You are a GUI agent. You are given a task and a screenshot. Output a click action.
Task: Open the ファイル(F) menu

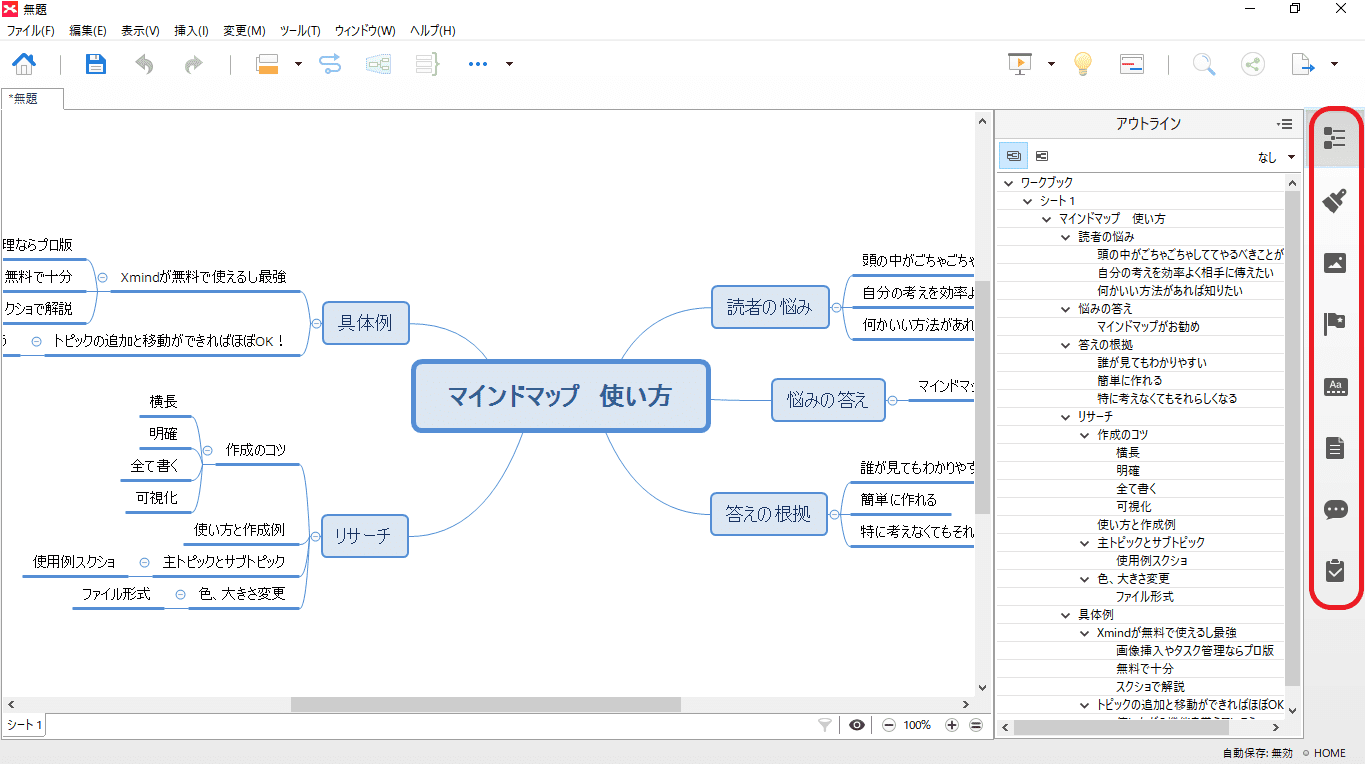30,31
